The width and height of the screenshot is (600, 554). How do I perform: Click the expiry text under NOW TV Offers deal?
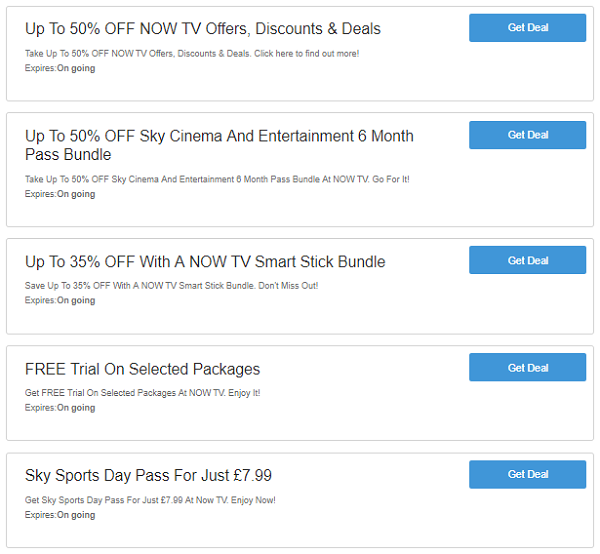pyautogui.click(x=60, y=68)
